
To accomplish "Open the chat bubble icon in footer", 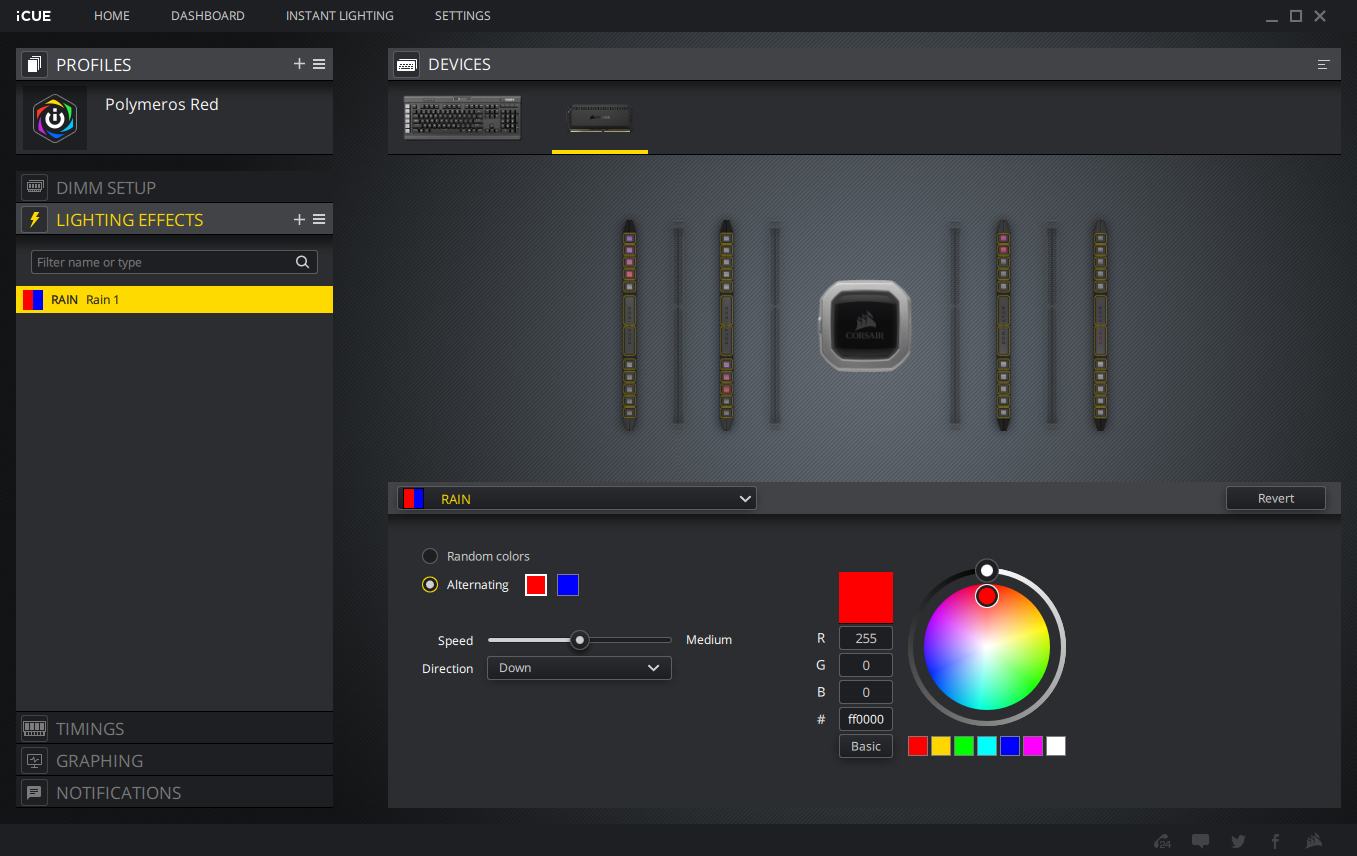I will [1201, 841].
